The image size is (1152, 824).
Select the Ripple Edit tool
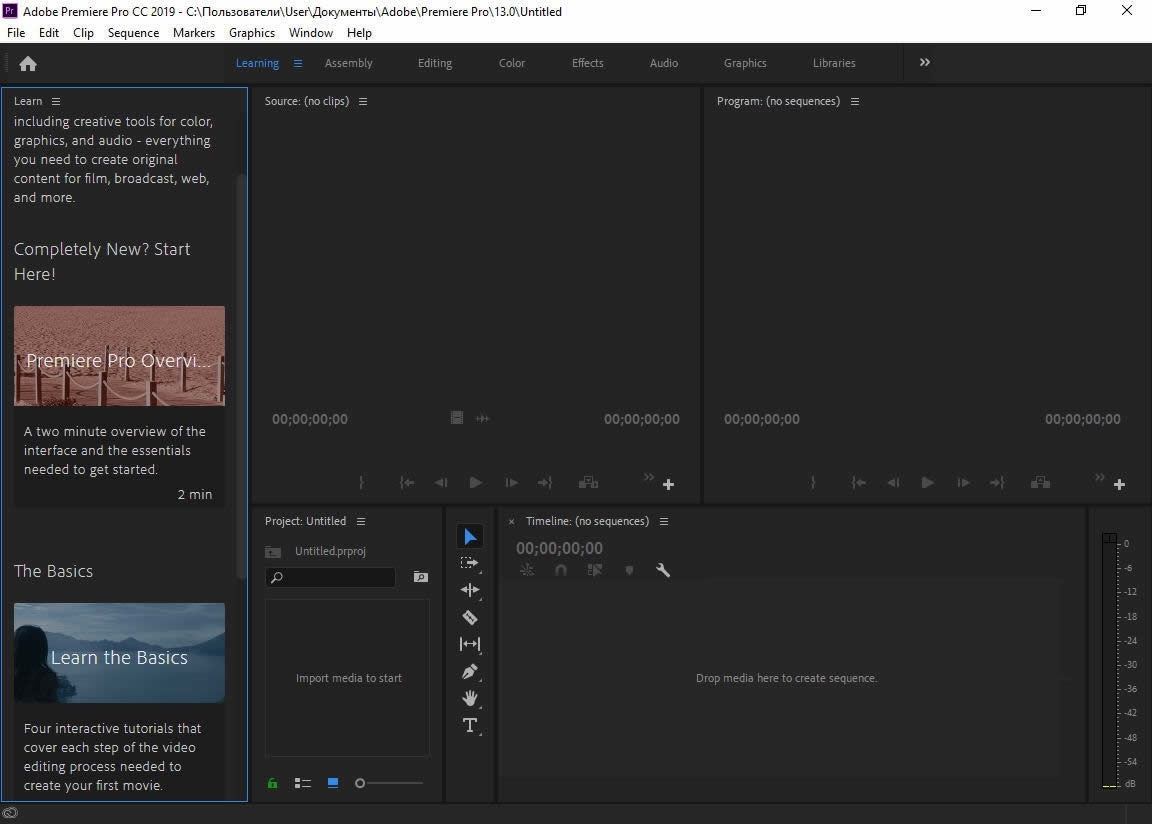469,590
